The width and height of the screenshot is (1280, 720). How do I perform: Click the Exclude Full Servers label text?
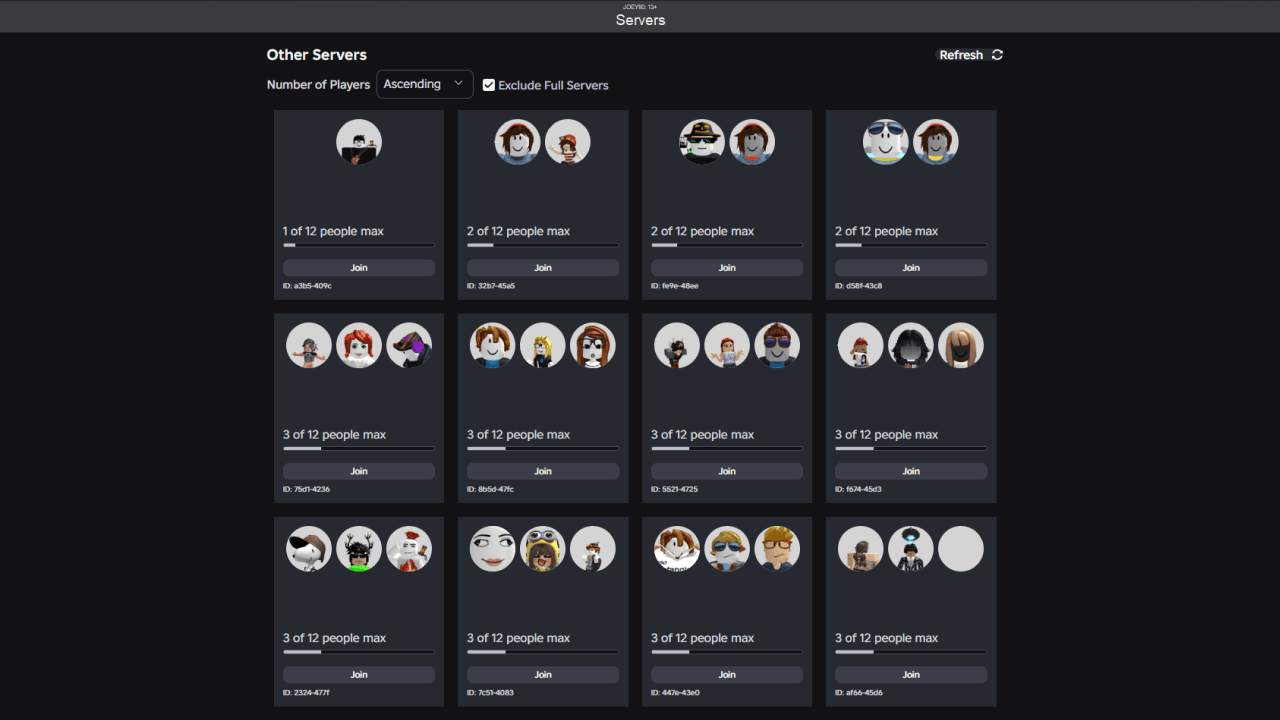(553, 85)
